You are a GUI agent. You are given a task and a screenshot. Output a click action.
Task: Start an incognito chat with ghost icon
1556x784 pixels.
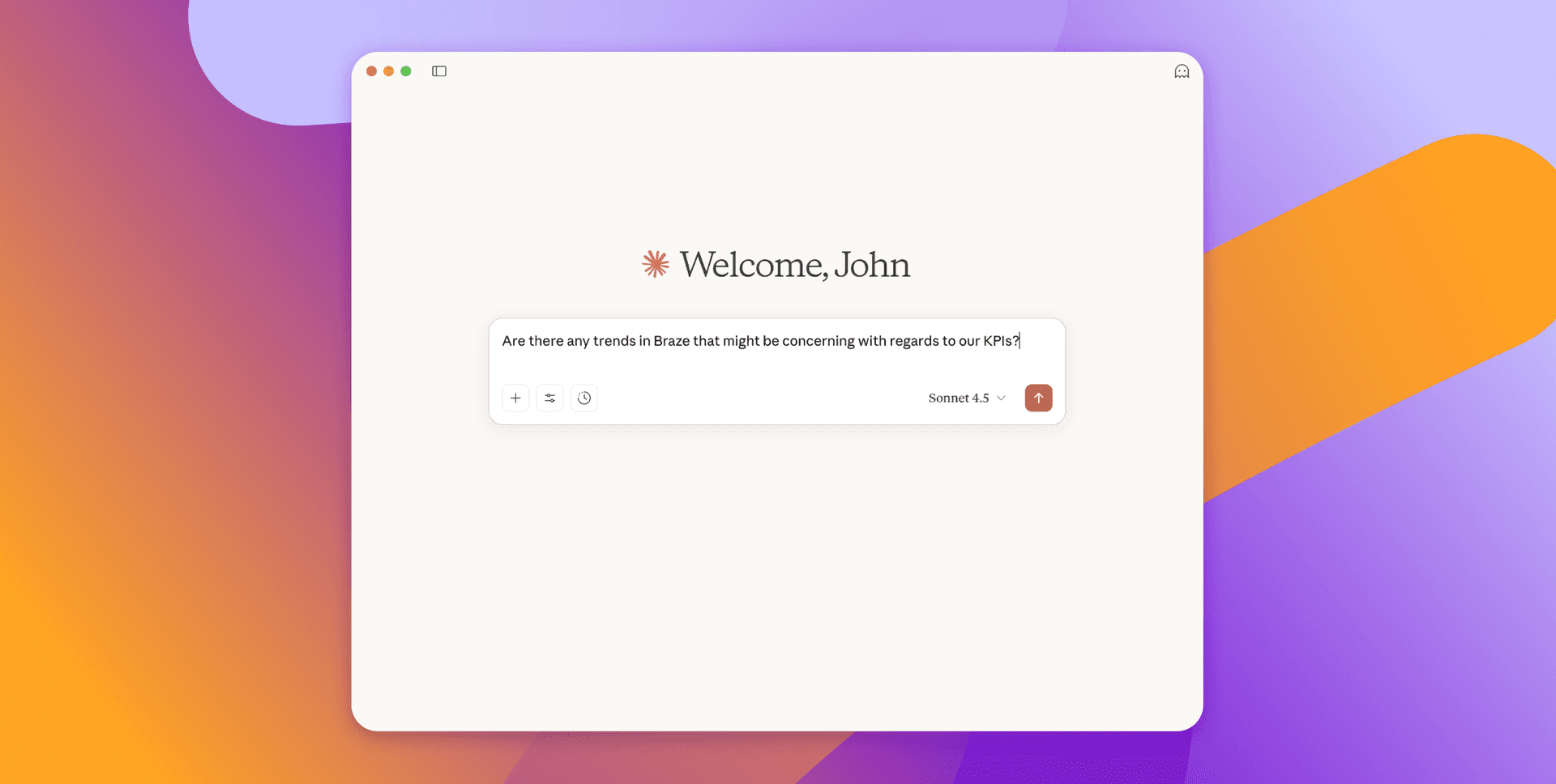coord(1182,70)
